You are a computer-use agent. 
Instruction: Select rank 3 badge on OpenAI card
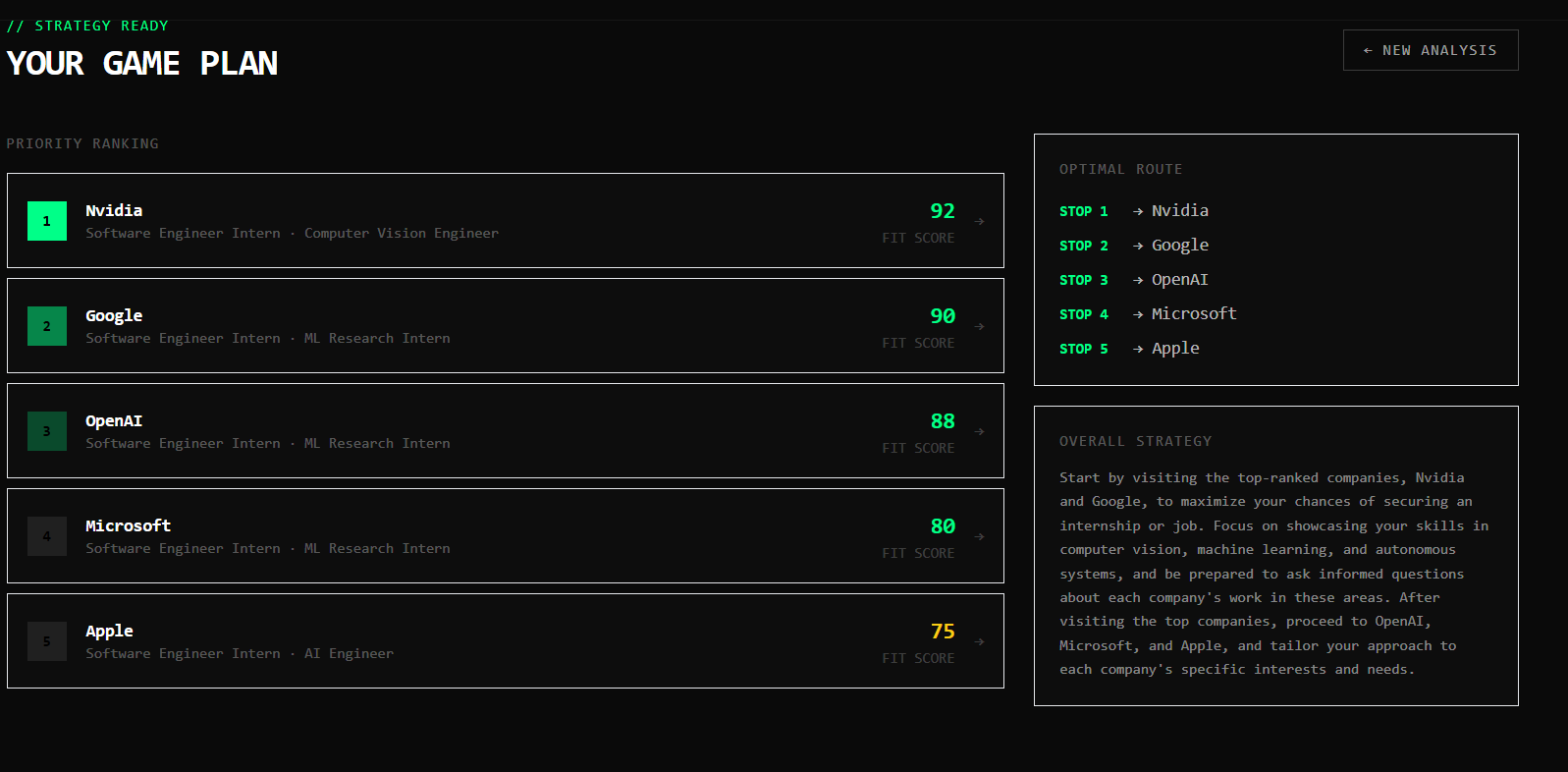pyautogui.click(x=47, y=431)
